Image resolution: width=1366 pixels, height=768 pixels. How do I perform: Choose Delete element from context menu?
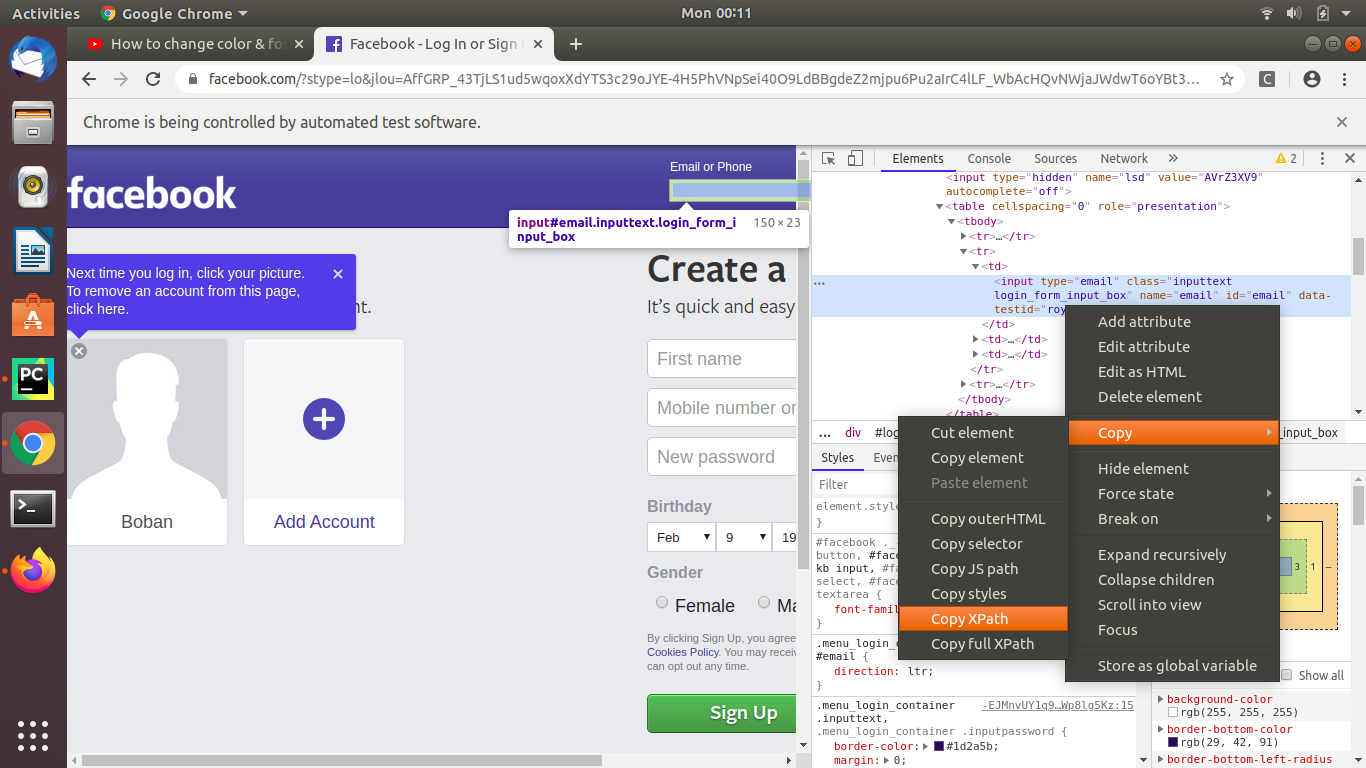tap(1172, 397)
